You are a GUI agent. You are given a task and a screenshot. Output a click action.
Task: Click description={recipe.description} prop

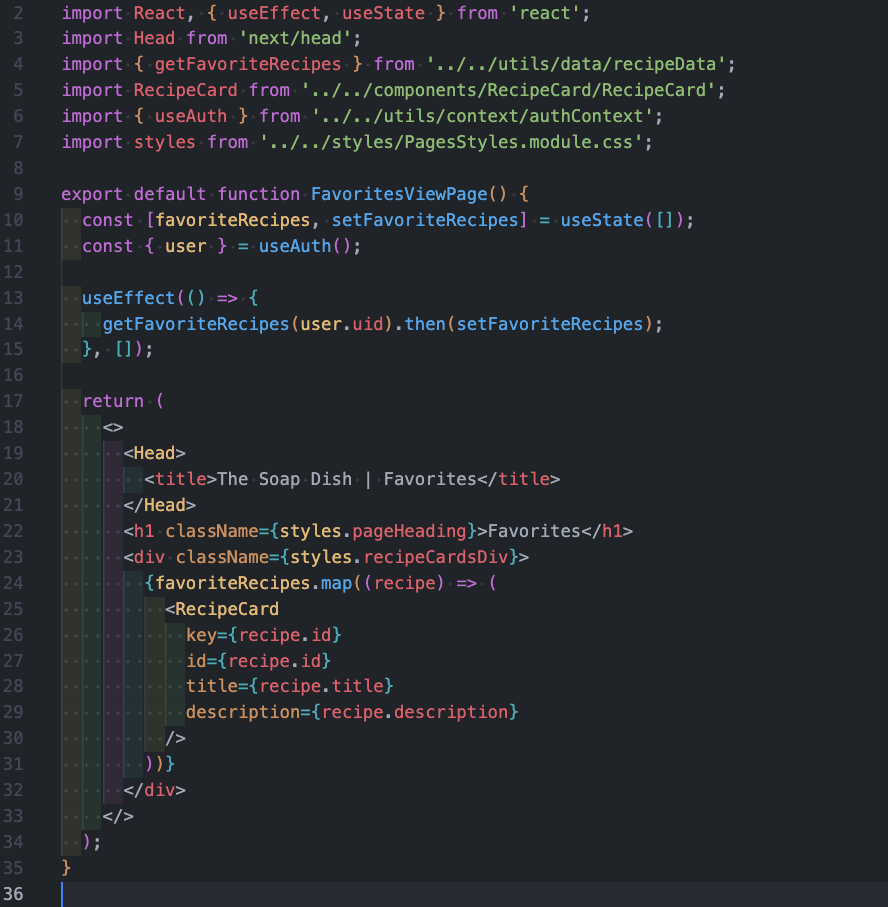(352, 712)
